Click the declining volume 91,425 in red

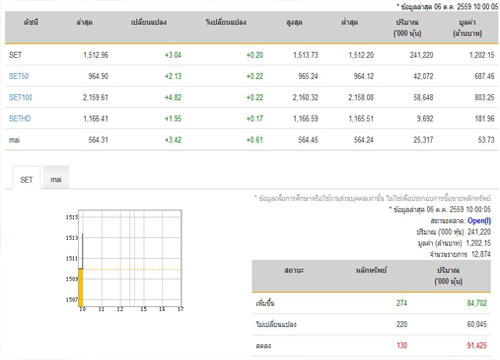point(477,345)
